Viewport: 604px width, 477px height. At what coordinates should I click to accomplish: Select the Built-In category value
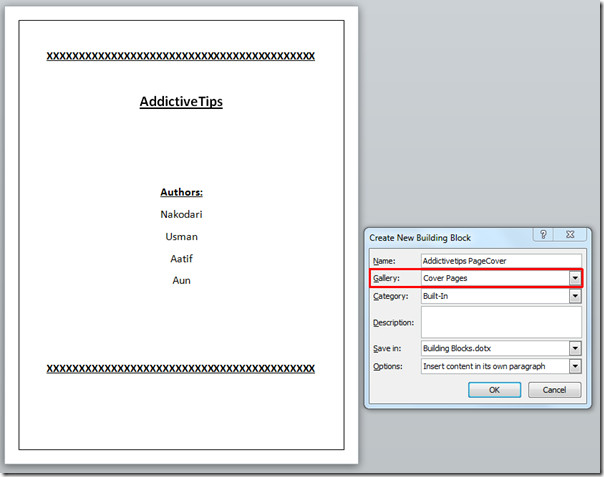tap(435, 296)
